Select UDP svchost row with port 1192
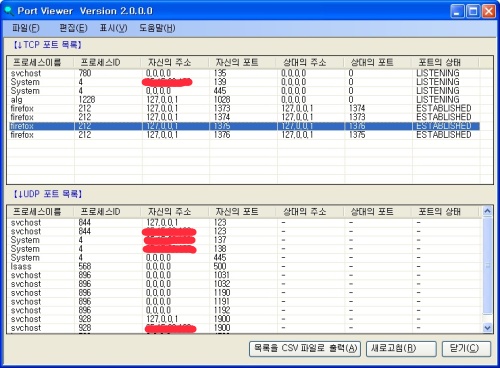 (x=244, y=310)
